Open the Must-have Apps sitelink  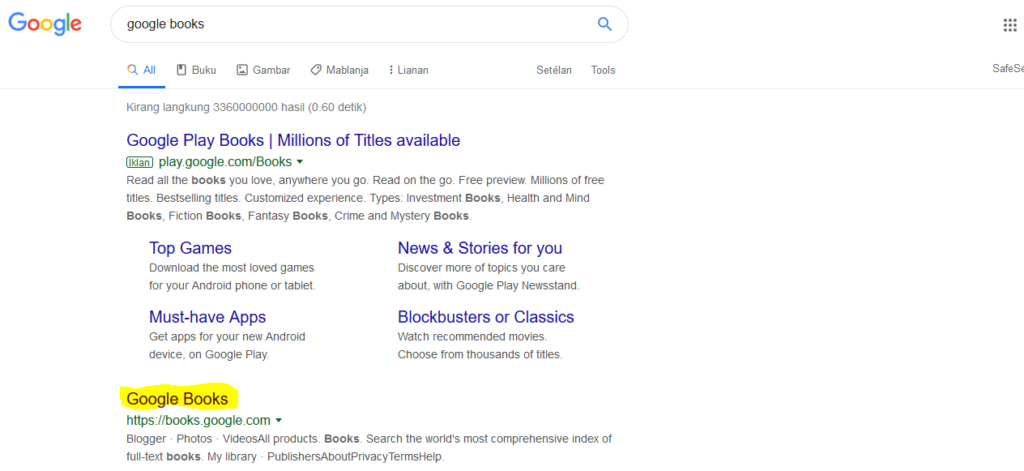(208, 317)
